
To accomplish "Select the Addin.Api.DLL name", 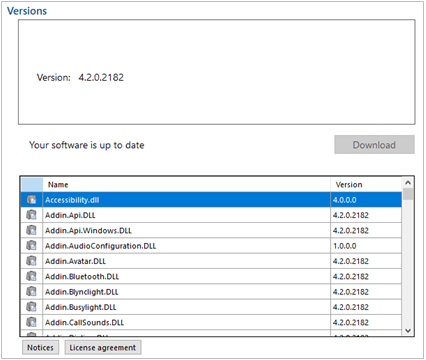I will [x=70, y=215].
